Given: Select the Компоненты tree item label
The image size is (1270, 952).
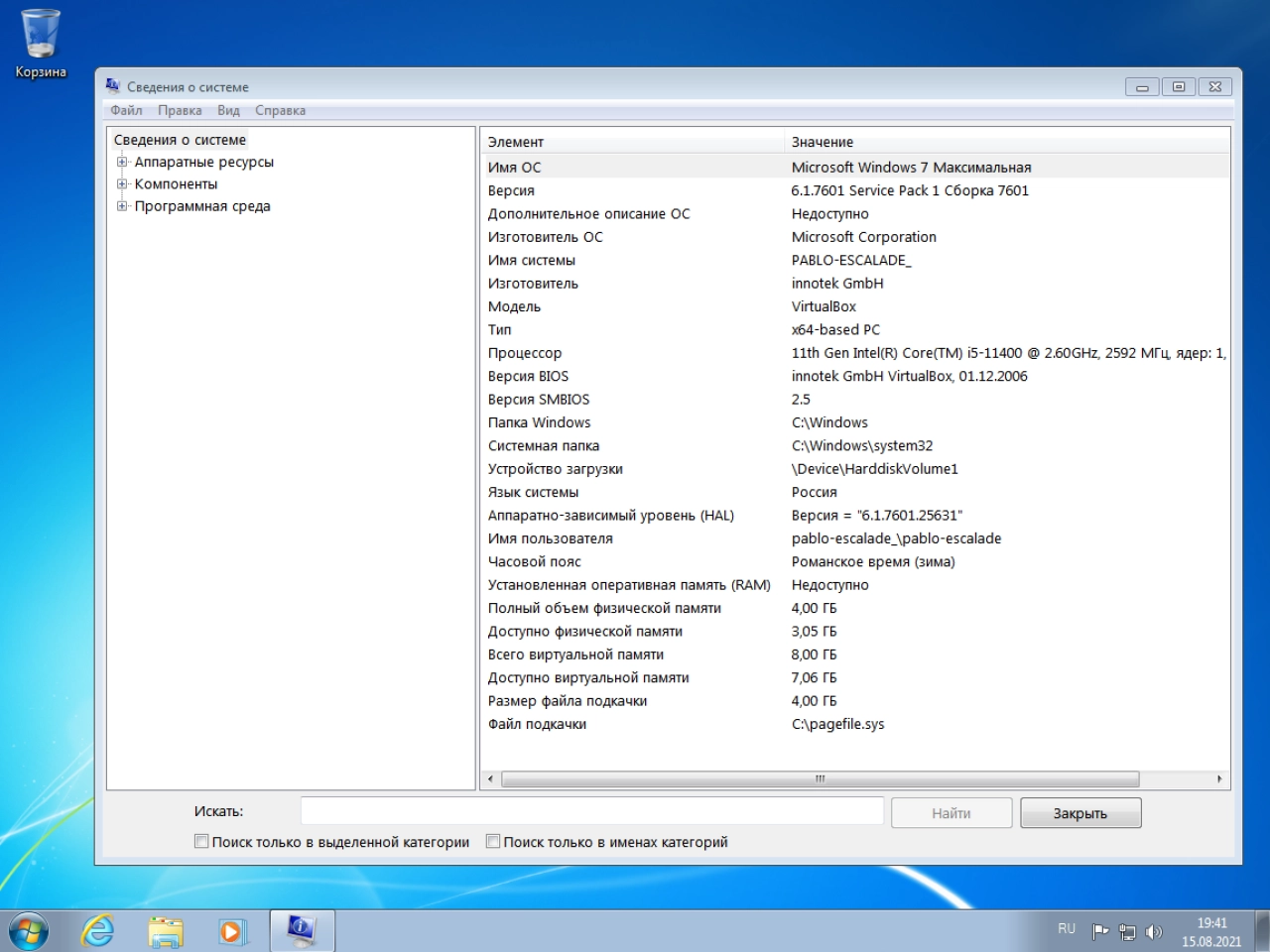Looking at the screenshot, I should (176, 183).
